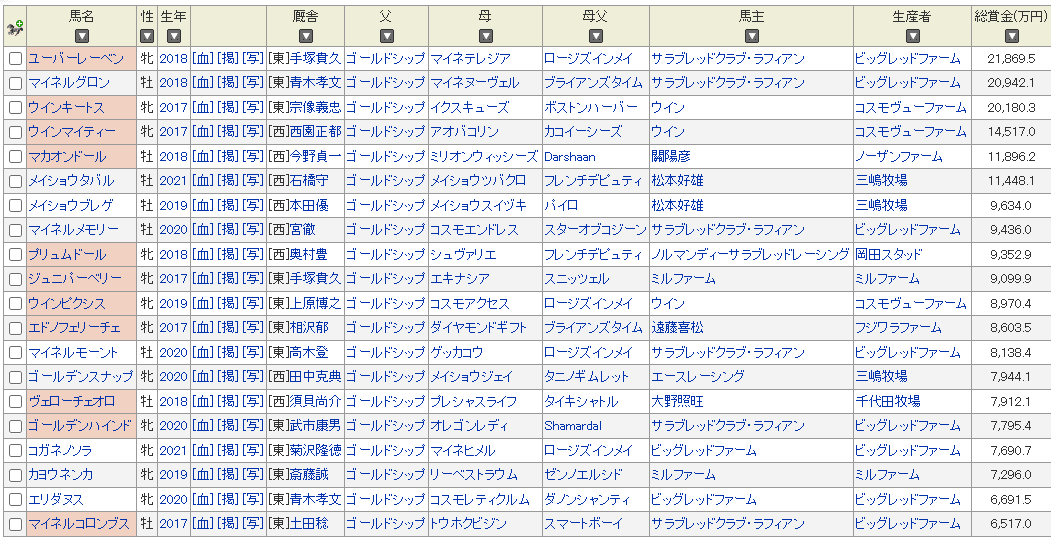Open breeder ノーザンファーム link
Screen dimensions: 1051x538
[x=899, y=157]
